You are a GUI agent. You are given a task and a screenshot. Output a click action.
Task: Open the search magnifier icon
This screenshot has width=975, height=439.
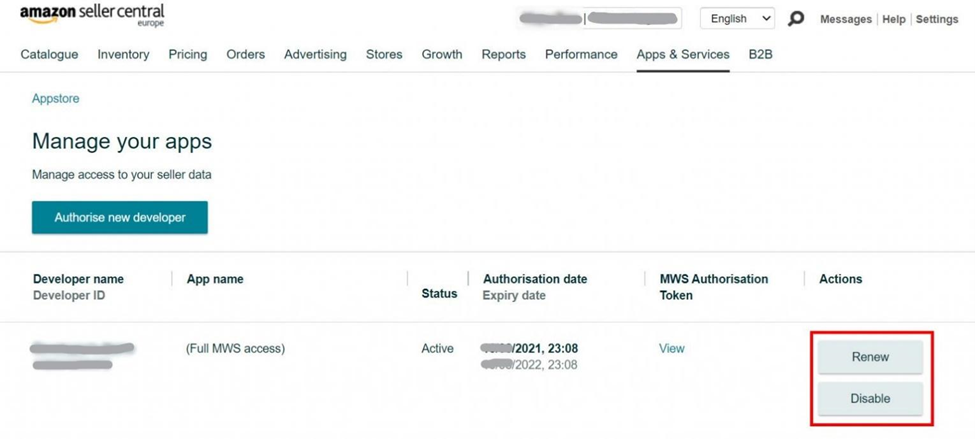(x=795, y=19)
